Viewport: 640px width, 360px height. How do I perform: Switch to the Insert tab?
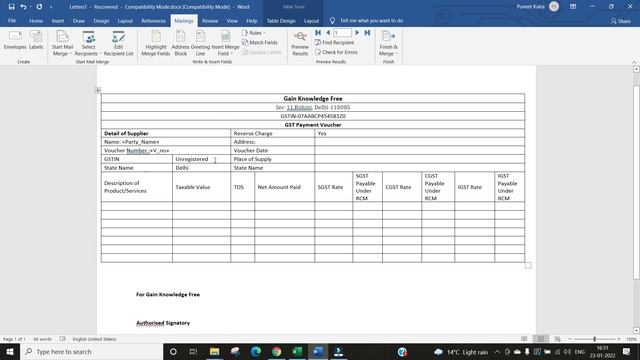[58, 20]
